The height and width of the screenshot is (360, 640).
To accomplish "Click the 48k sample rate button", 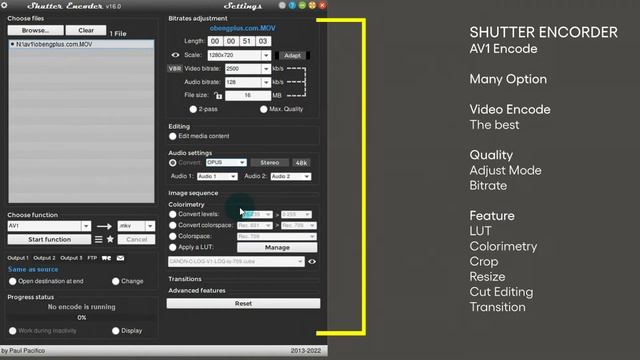I will 301,163.
